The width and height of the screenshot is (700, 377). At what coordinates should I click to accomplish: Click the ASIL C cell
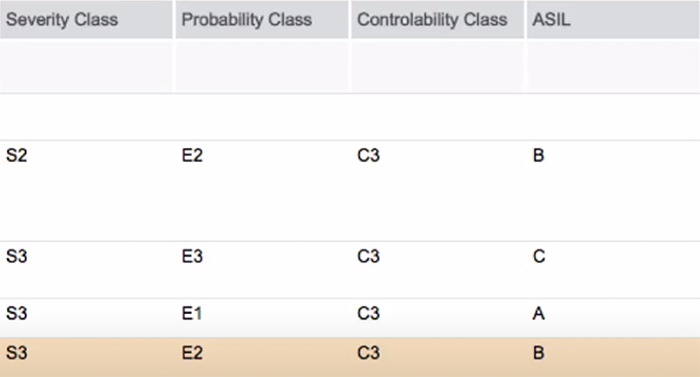coord(539,256)
